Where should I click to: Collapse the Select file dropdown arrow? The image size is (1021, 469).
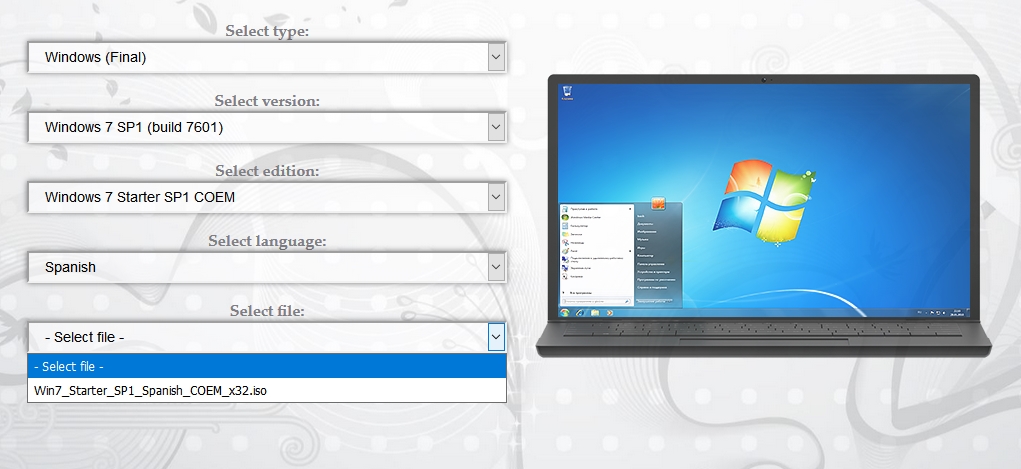tap(496, 337)
